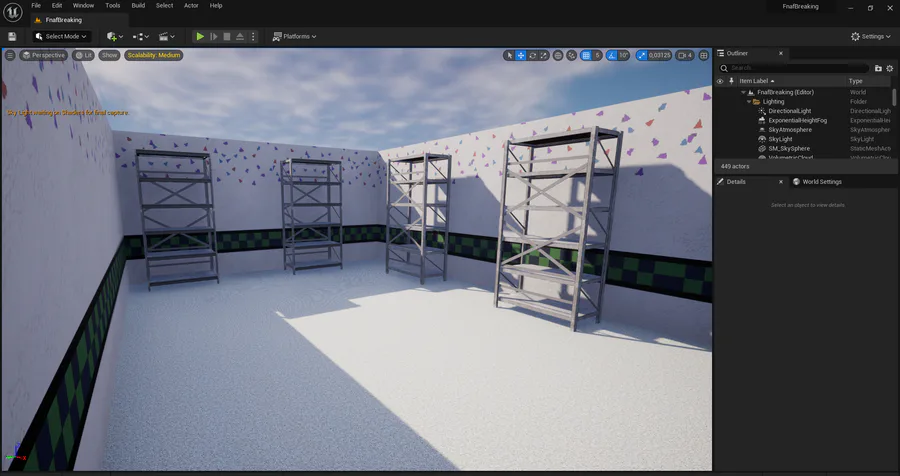Open the Settings dropdown in toolbar
The width and height of the screenshot is (900, 476).
click(x=871, y=36)
